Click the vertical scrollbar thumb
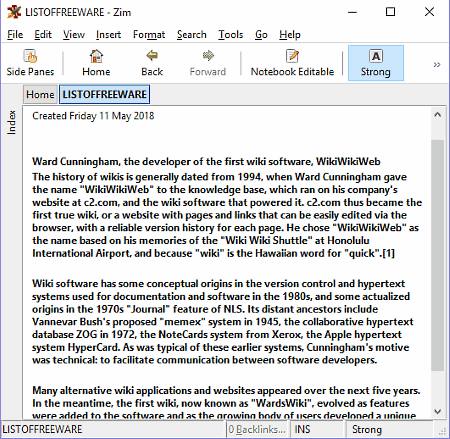This screenshot has height=439, width=450. click(x=438, y=255)
